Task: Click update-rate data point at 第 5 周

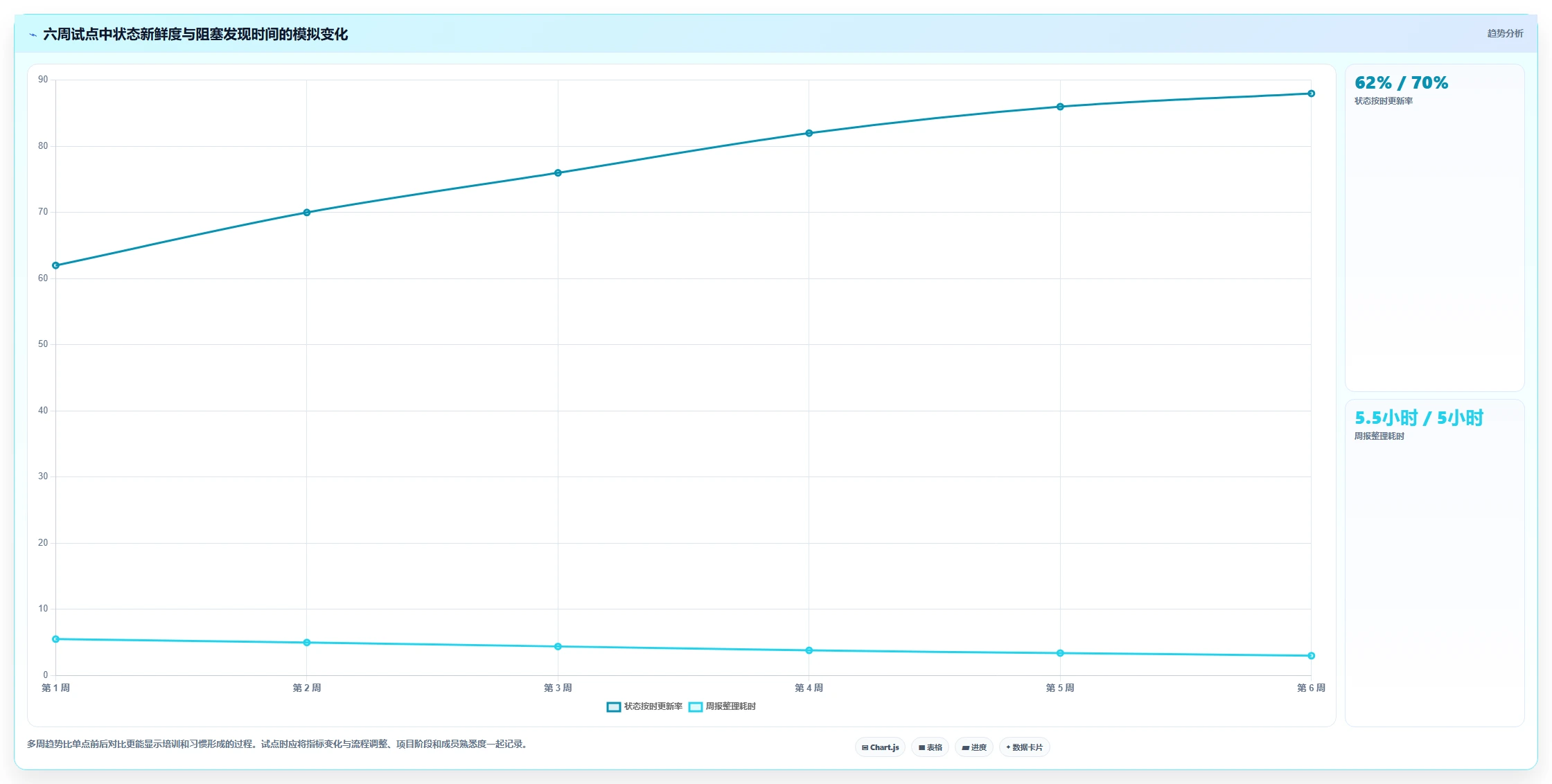Action: pyautogui.click(x=1060, y=107)
